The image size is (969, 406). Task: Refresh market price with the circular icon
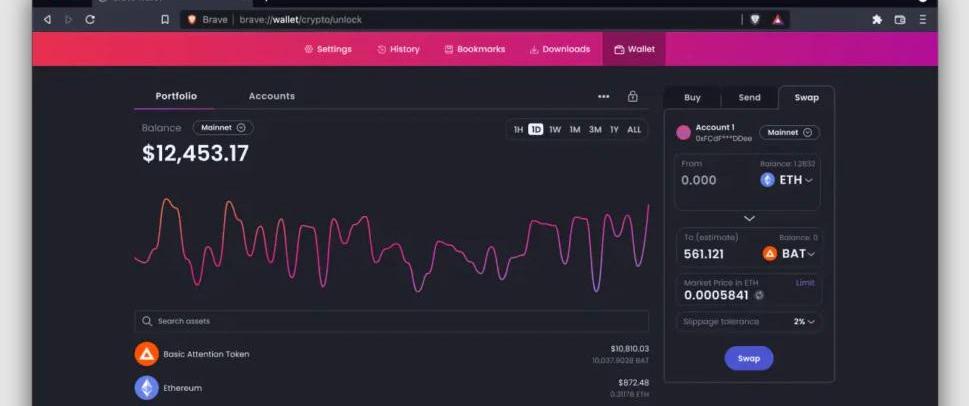point(759,296)
